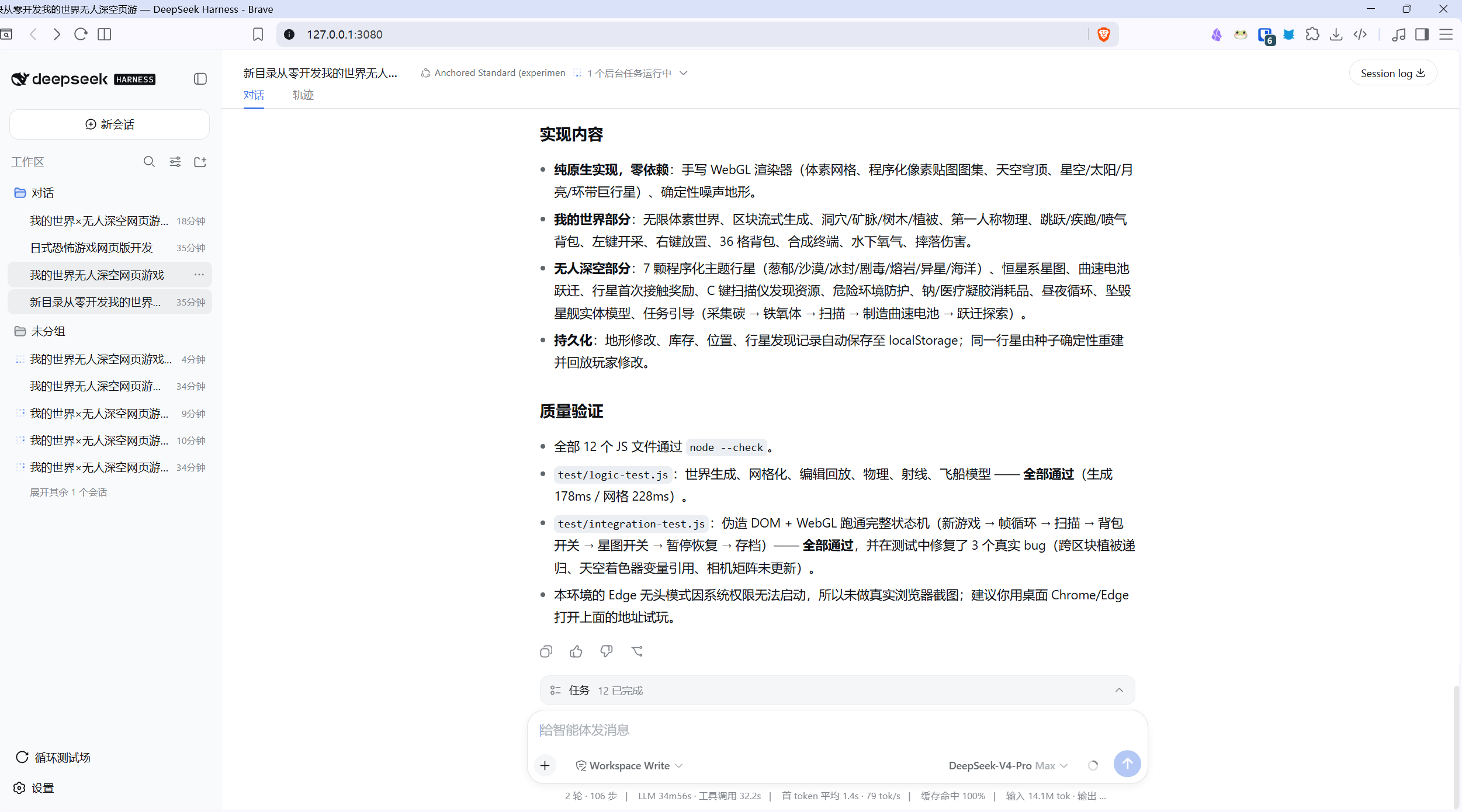View site information icon

[289, 34]
